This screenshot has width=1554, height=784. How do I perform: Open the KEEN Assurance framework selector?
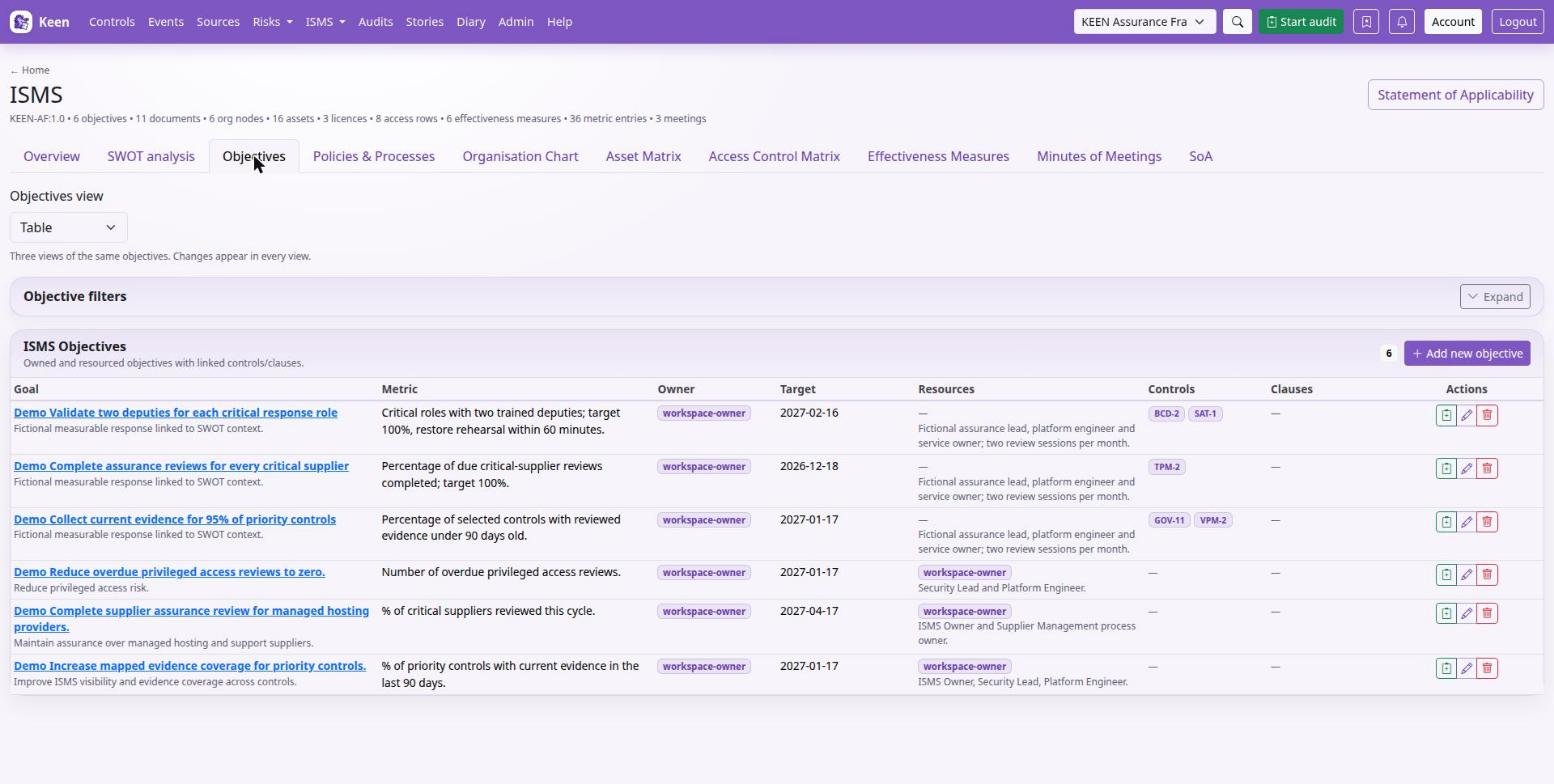pos(1145,22)
